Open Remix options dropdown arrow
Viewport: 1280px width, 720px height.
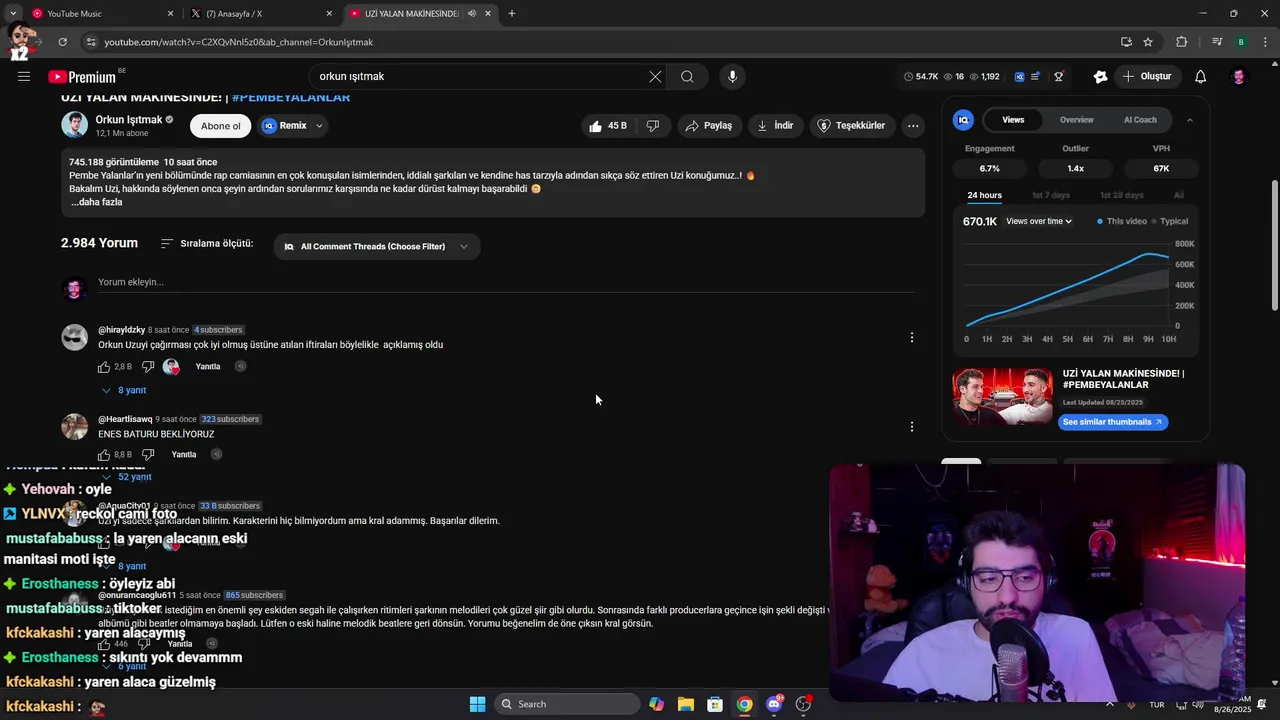tap(319, 126)
